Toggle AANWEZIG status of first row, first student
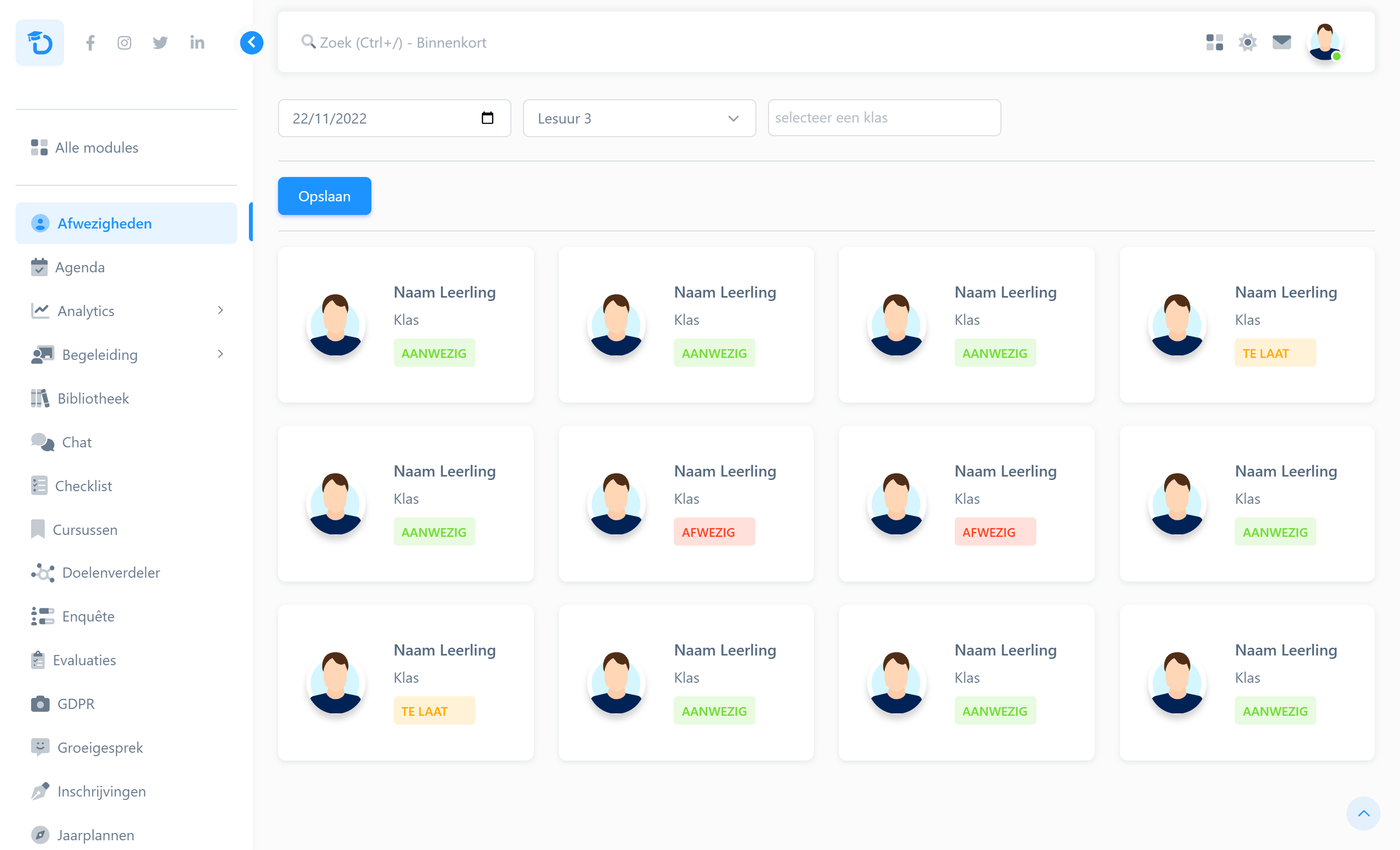Viewport: 1400px width, 850px height. pos(434,353)
